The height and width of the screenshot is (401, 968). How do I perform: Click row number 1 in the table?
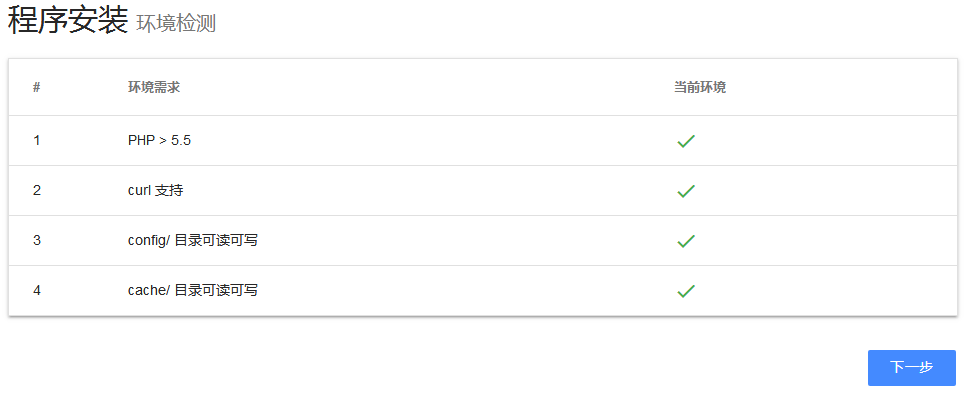coord(37,141)
